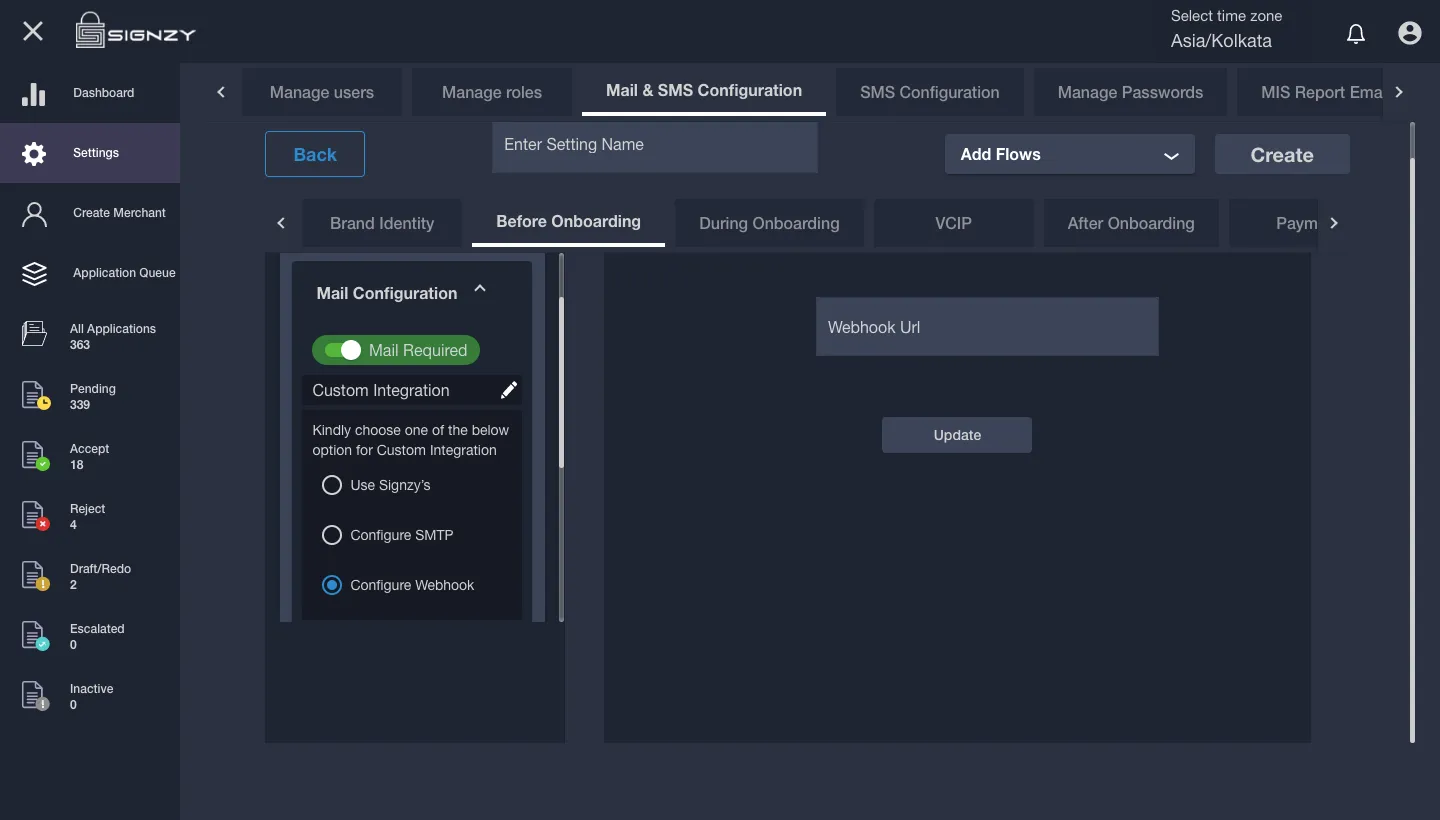Viewport: 1440px width, 820px height.
Task: Click the Webhook Url input field
Action: coord(987,326)
